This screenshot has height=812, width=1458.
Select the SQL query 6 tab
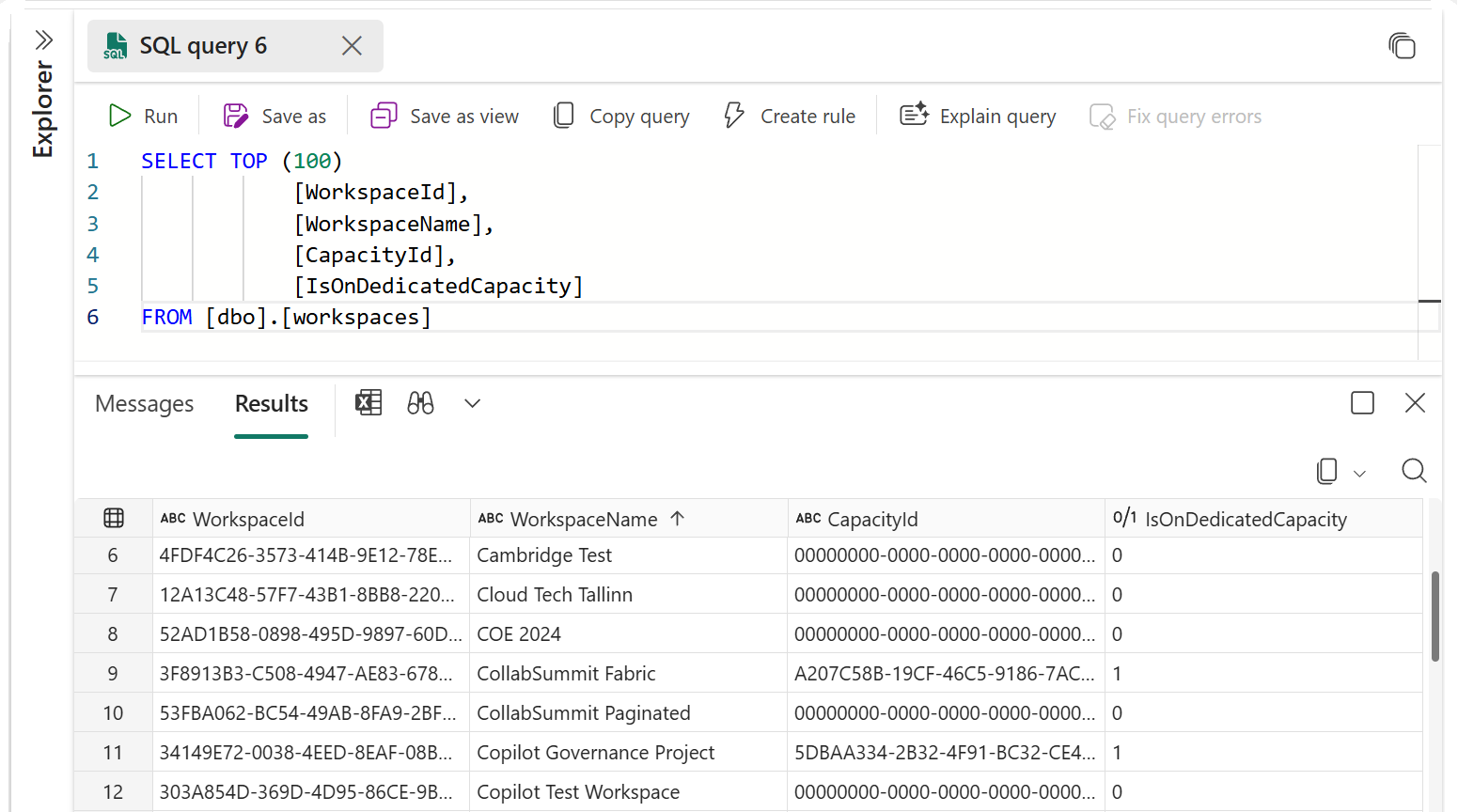(x=235, y=46)
